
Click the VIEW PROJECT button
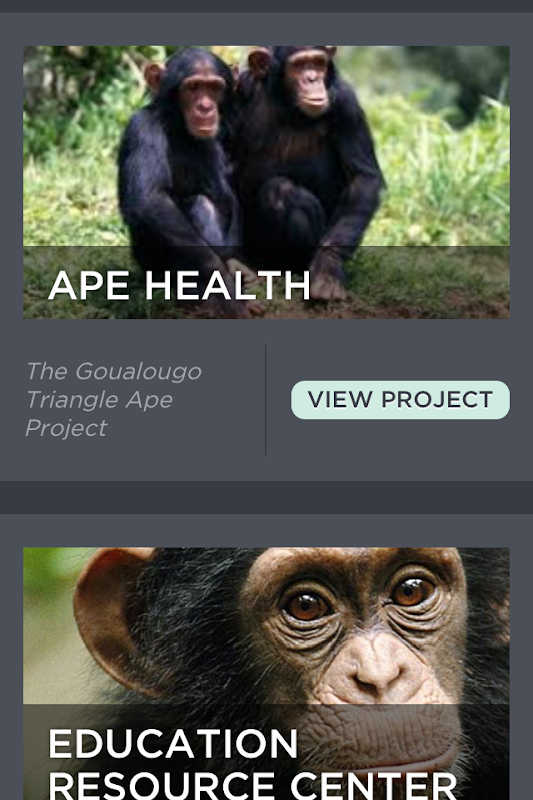(400, 399)
